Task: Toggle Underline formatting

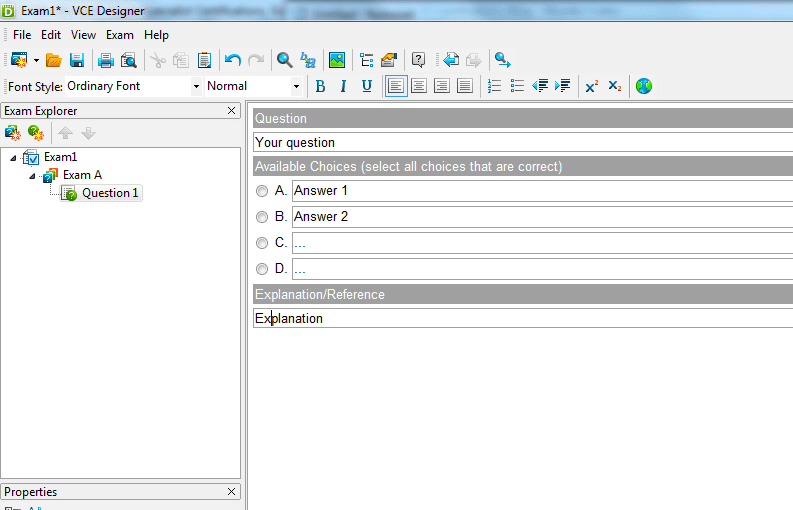Action: (367, 87)
